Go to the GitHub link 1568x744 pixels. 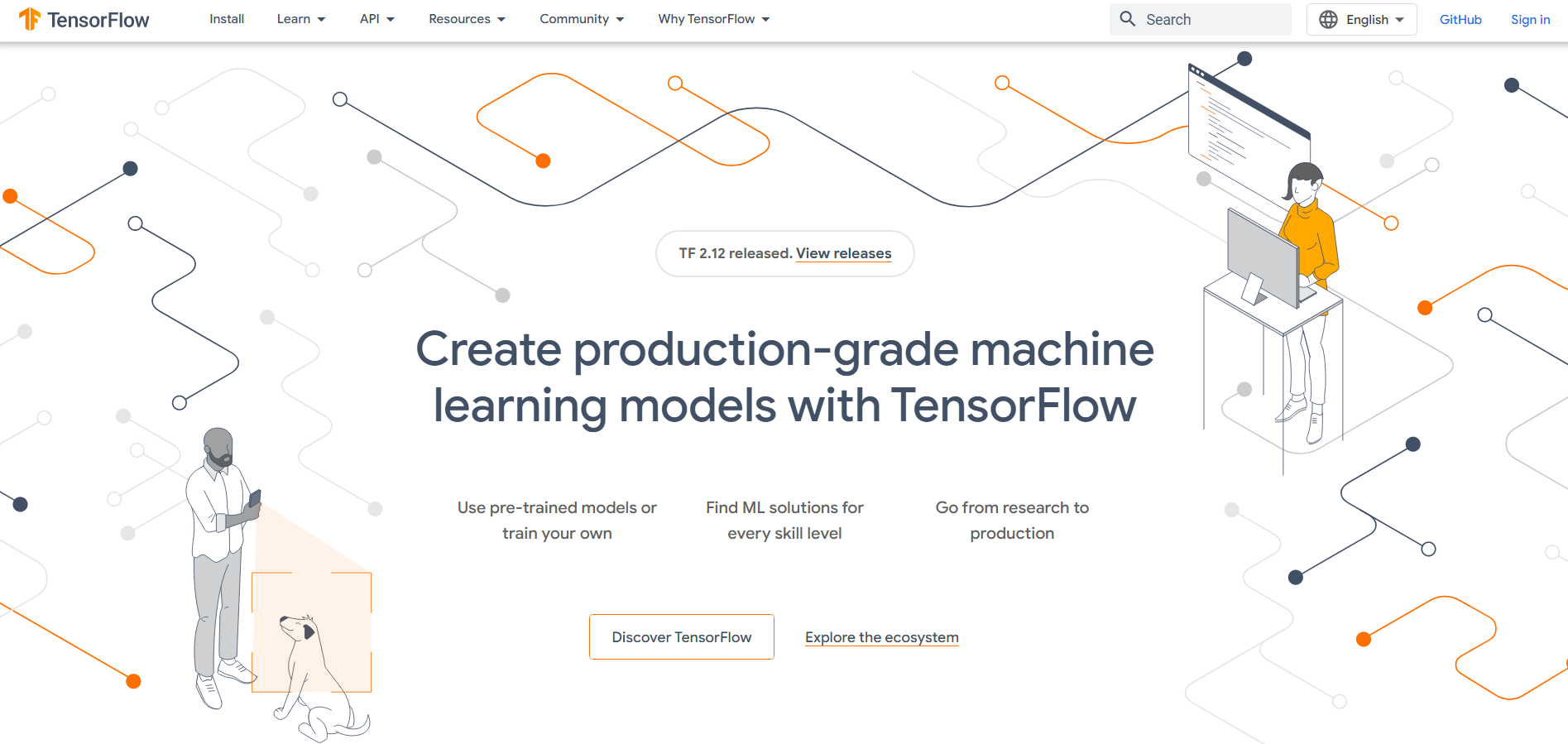(x=1460, y=19)
